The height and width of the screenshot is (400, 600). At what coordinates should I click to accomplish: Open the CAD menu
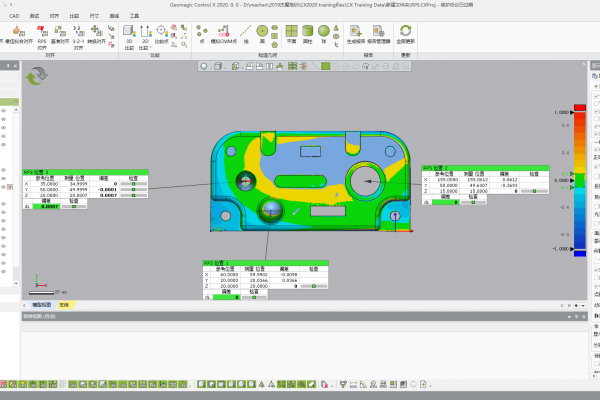[x=13, y=17]
